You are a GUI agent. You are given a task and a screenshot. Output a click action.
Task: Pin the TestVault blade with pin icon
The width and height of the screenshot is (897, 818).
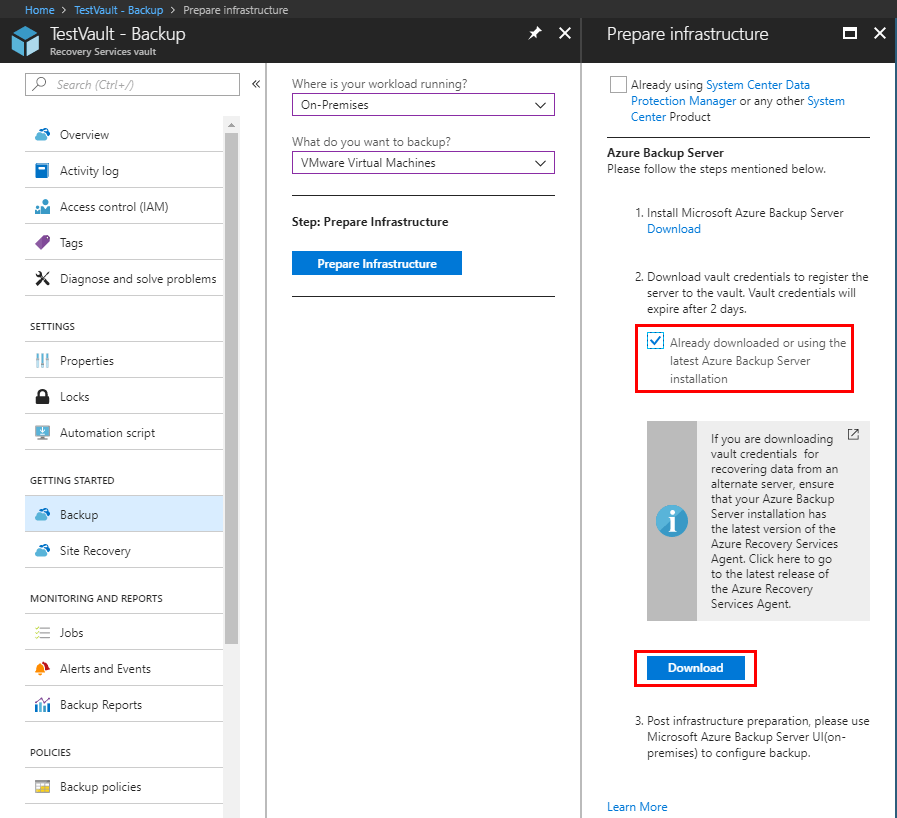(x=535, y=33)
